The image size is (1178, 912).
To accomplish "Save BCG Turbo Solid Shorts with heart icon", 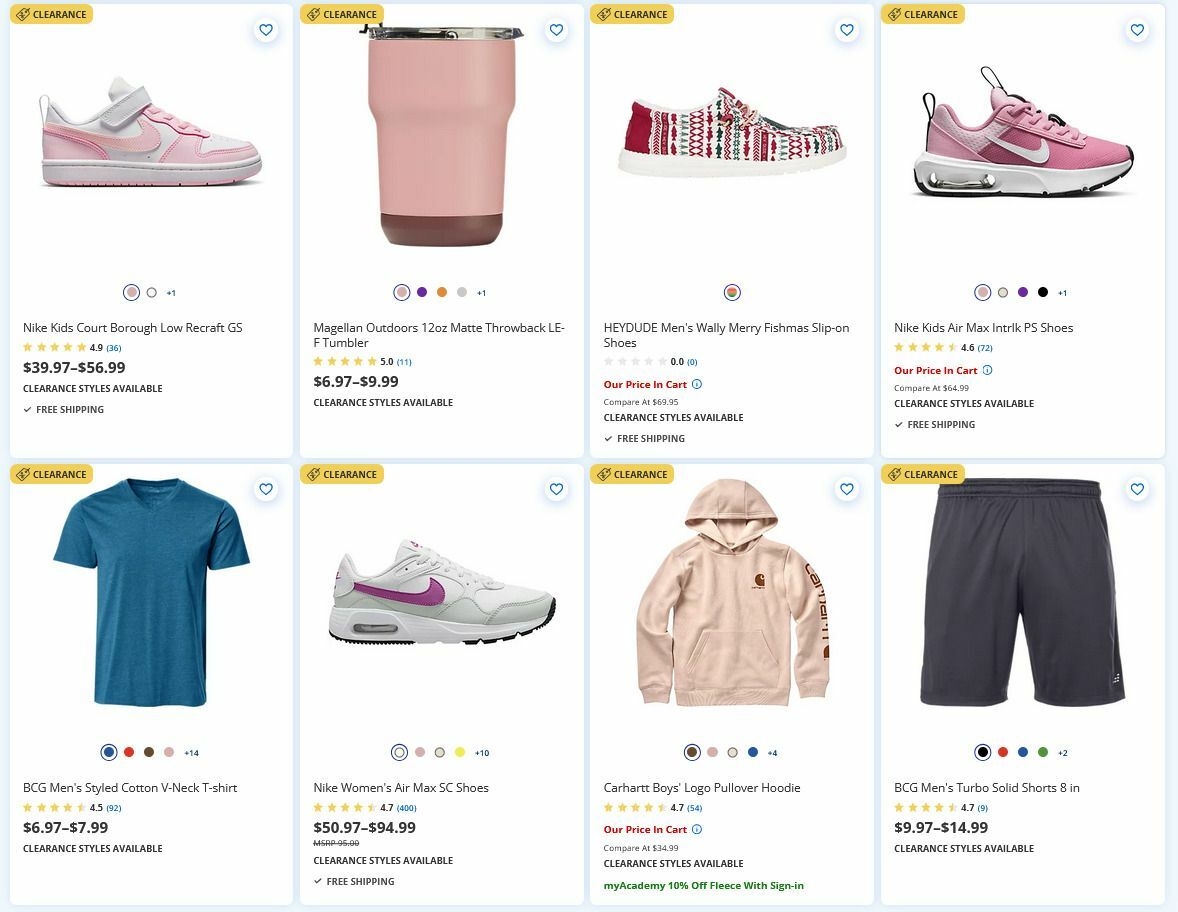I will pyautogui.click(x=1137, y=489).
